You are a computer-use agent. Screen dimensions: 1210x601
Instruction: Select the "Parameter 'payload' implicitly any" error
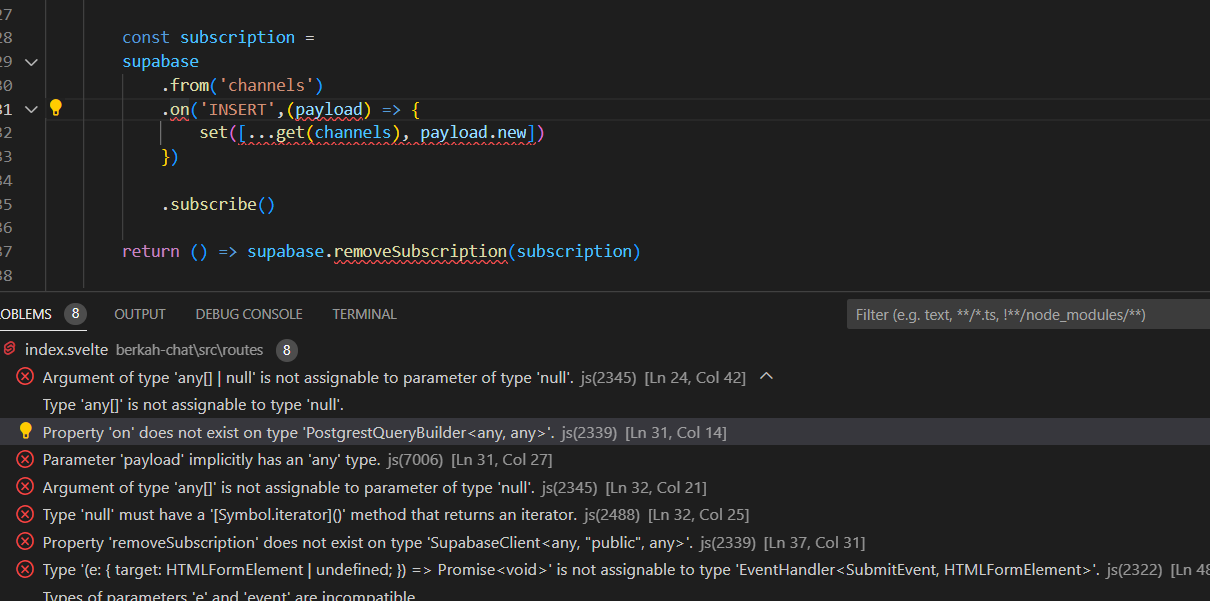point(605,460)
